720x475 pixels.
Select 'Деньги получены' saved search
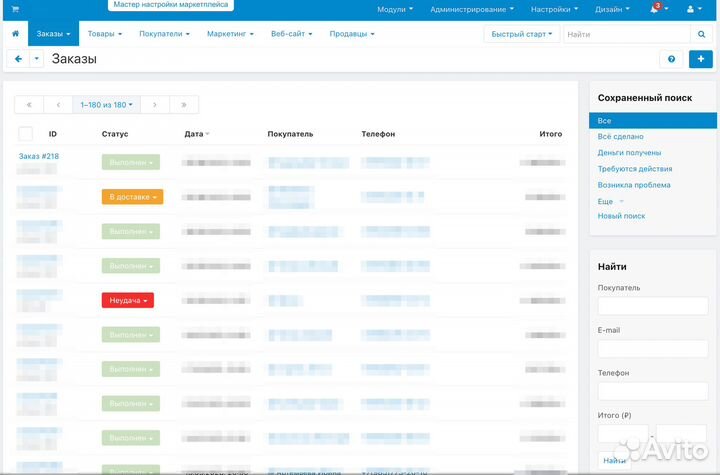coord(628,153)
